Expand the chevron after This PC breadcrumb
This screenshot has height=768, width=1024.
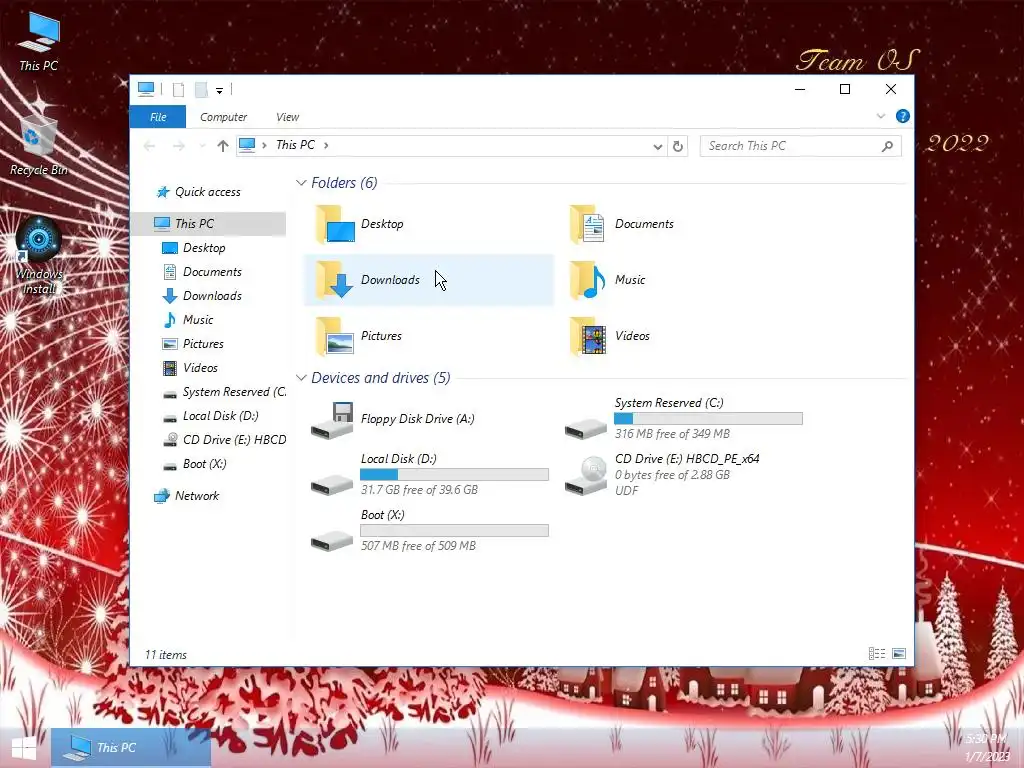tap(326, 145)
